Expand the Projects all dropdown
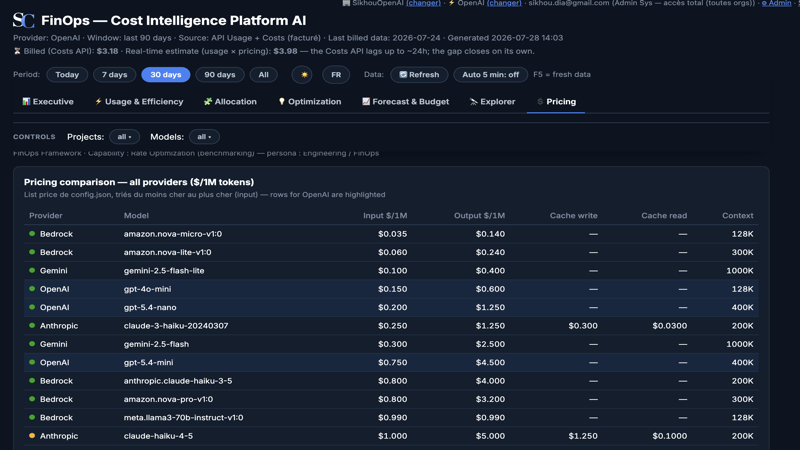Image resolution: width=800 pixels, height=450 pixels. [124, 137]
